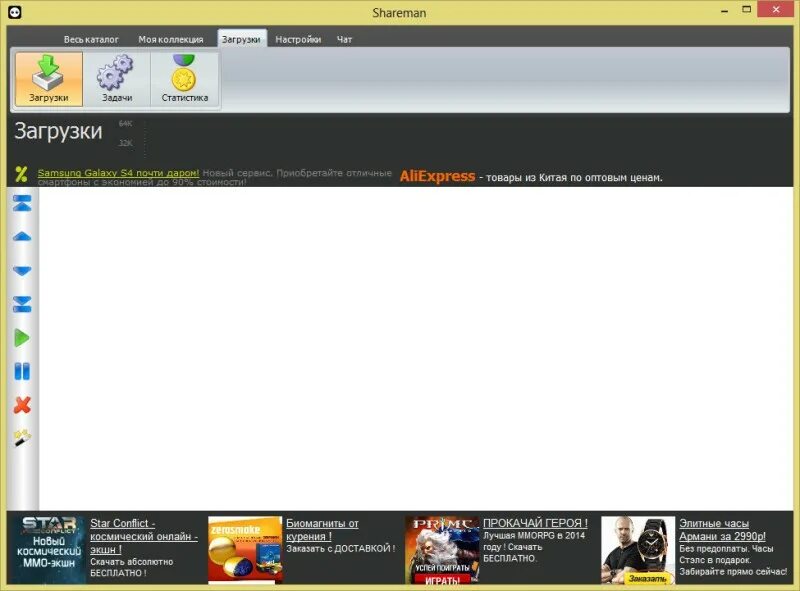Open the Статистика medal button

pyautogui.click(x=185, y=79)
